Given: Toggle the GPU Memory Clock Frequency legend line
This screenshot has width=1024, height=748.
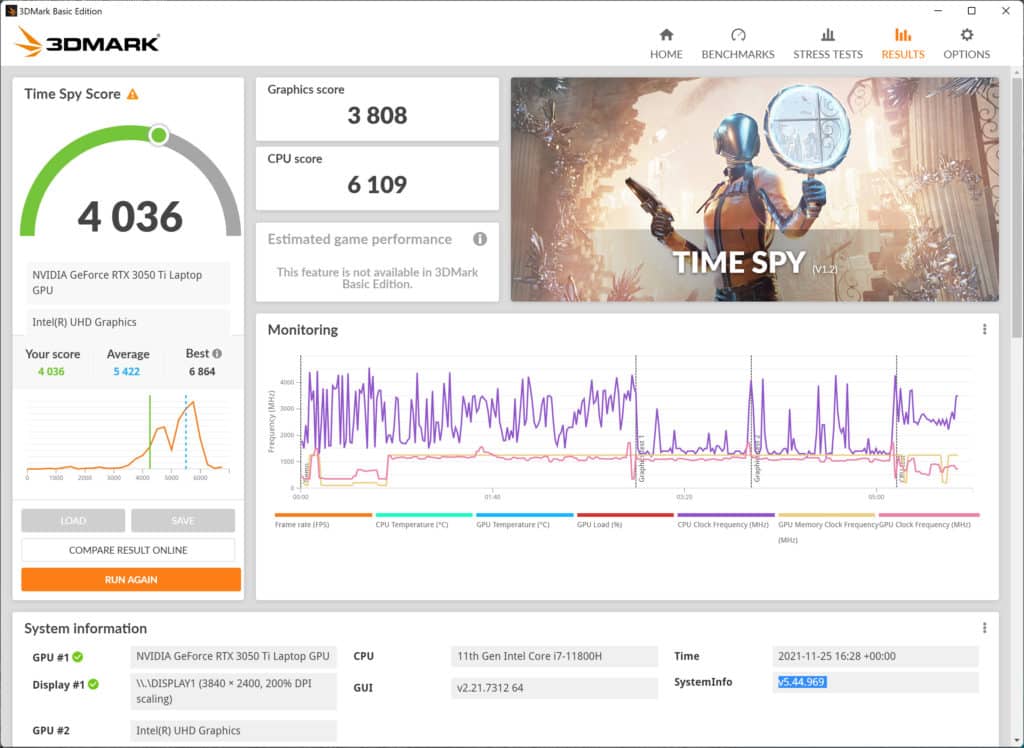Looking at the screenshot, I should click(x=827, y=528).
